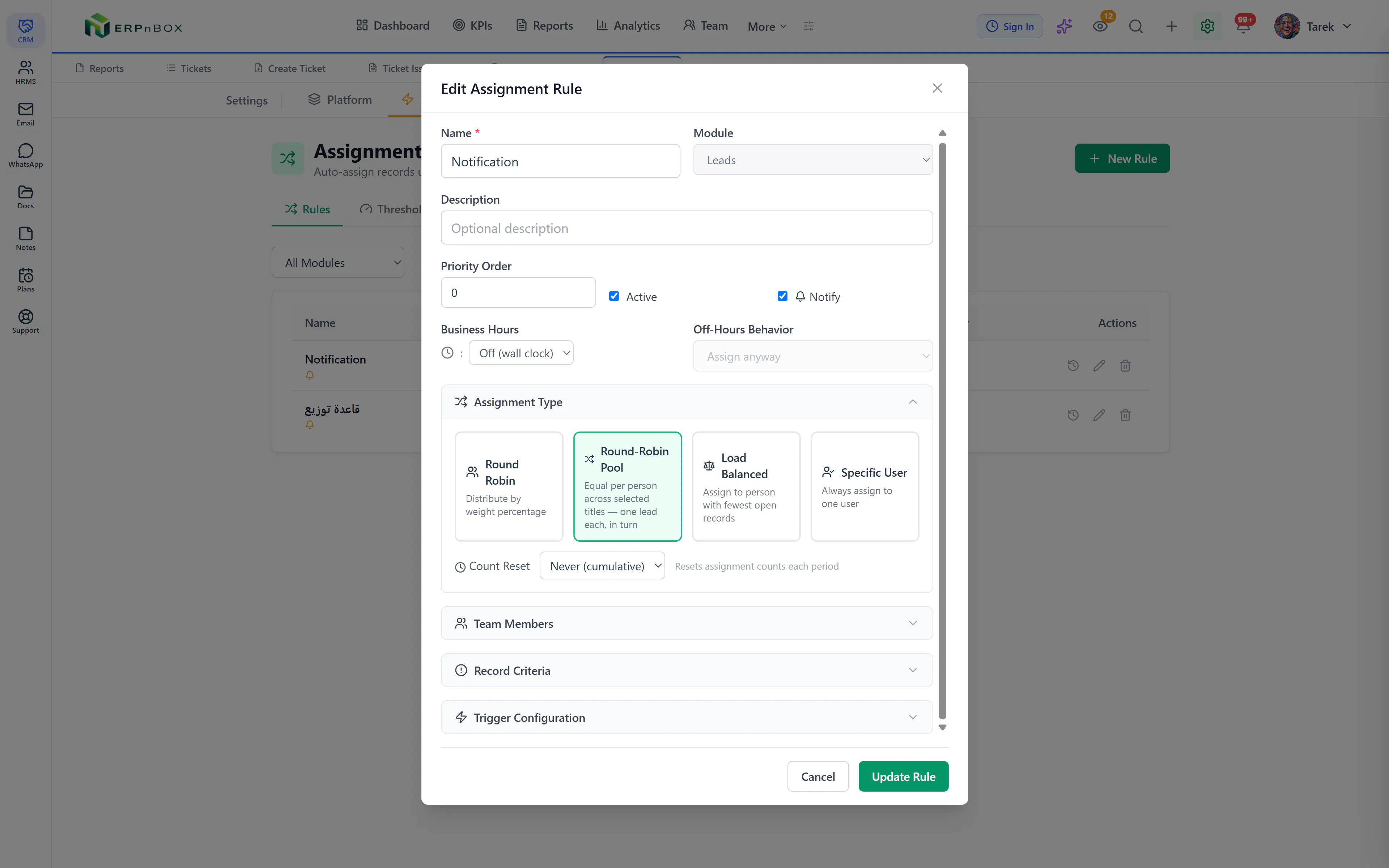Click the dialog's vertical scrollbar thumb
1389x868 pixels.
[942, 430]
